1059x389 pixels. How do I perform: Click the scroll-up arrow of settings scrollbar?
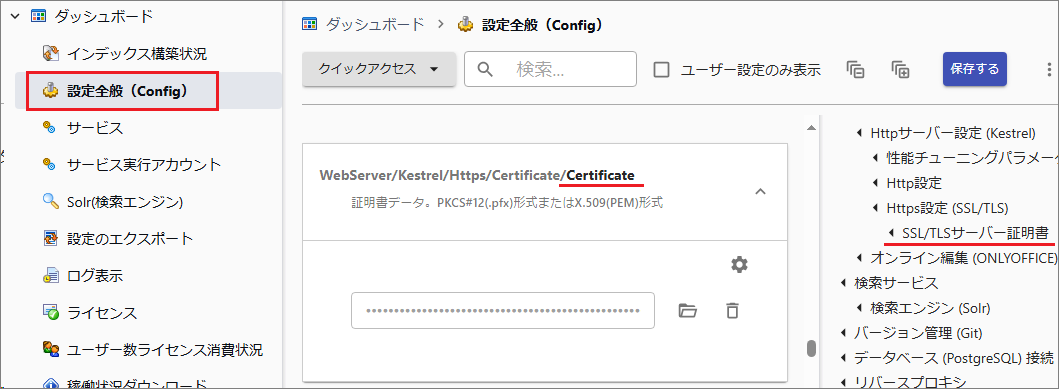pos(811,128)
